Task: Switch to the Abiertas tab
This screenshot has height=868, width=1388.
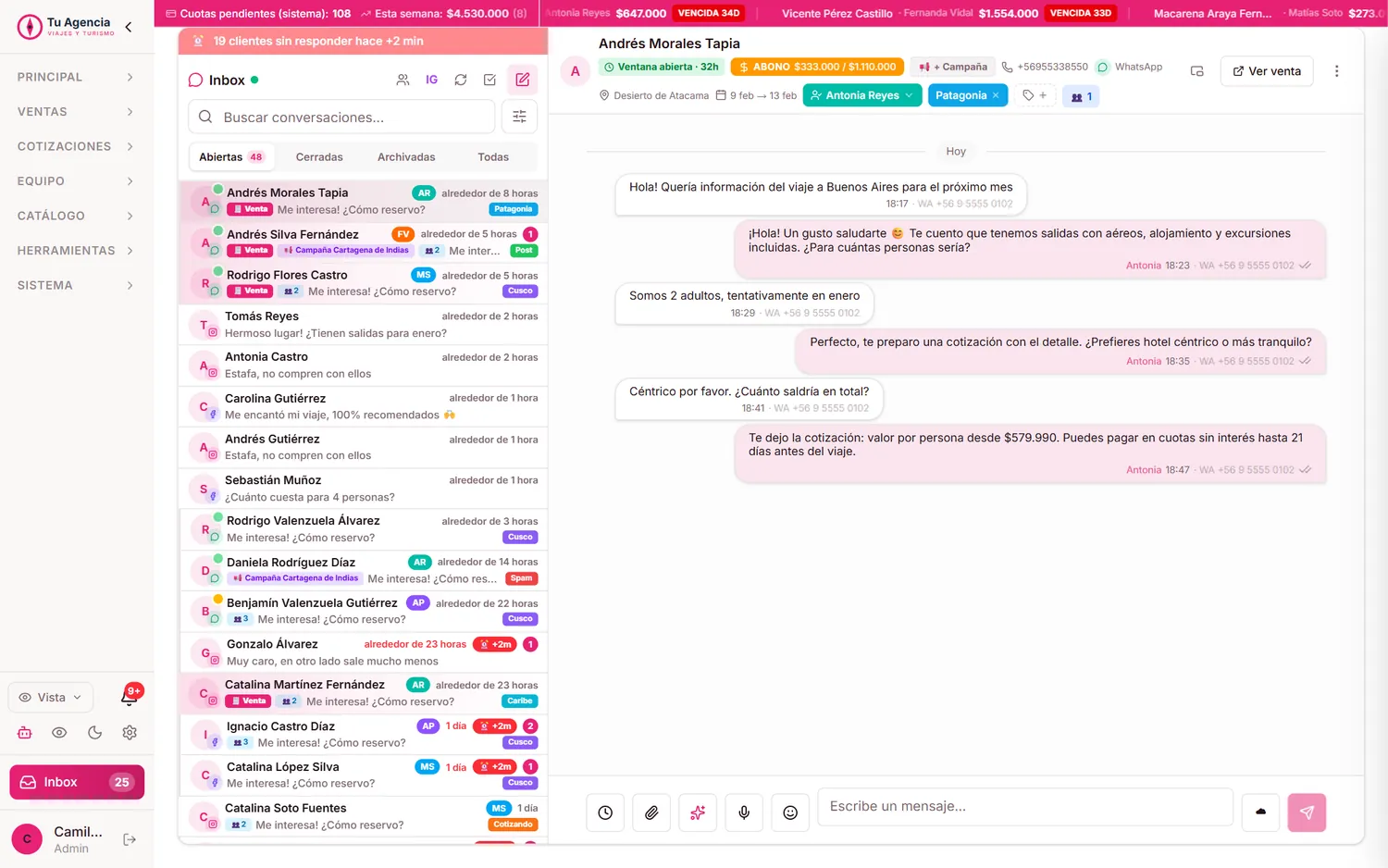Action: [x=231, y=157]
